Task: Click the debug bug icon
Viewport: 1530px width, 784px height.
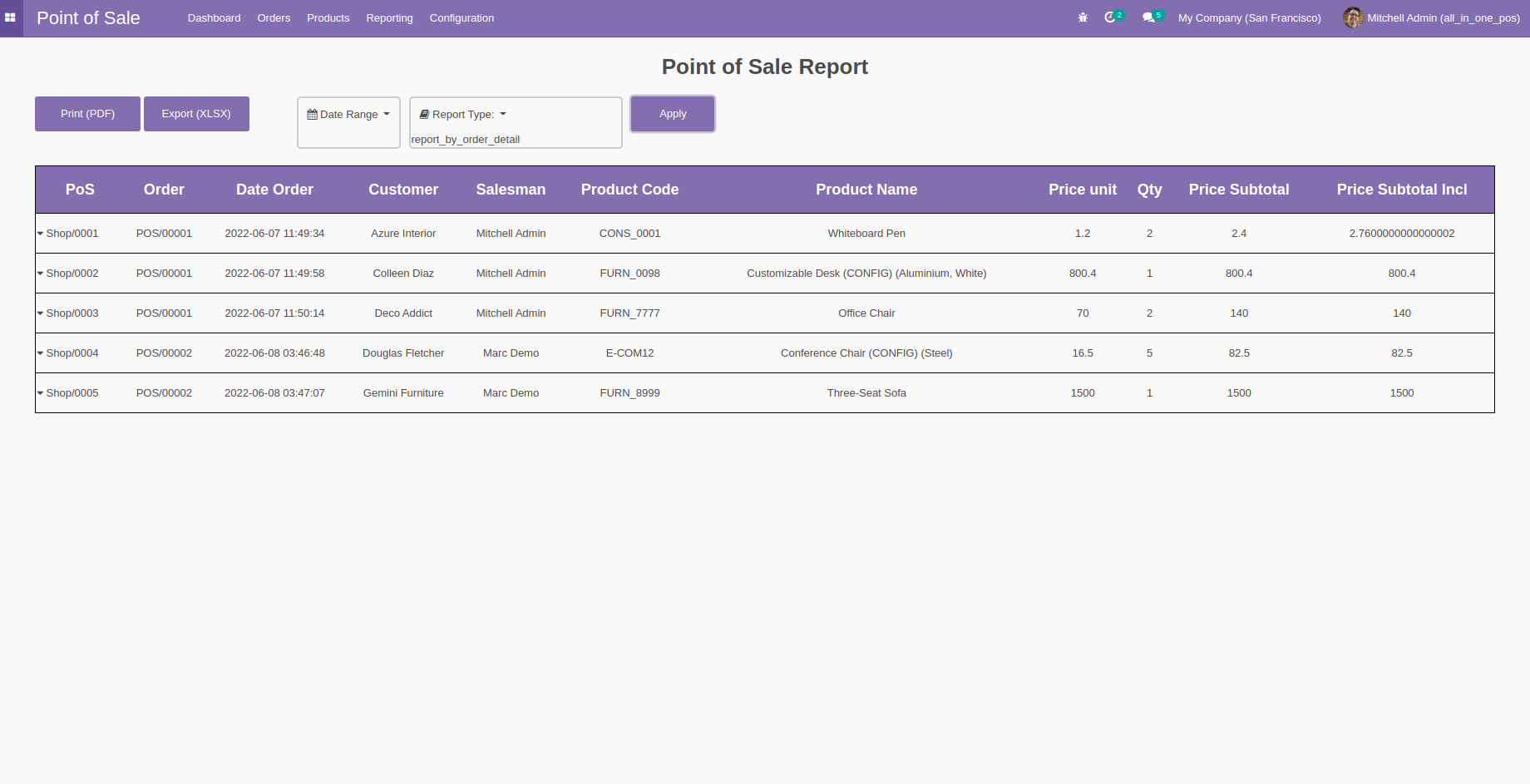Action: (1083, 17)
